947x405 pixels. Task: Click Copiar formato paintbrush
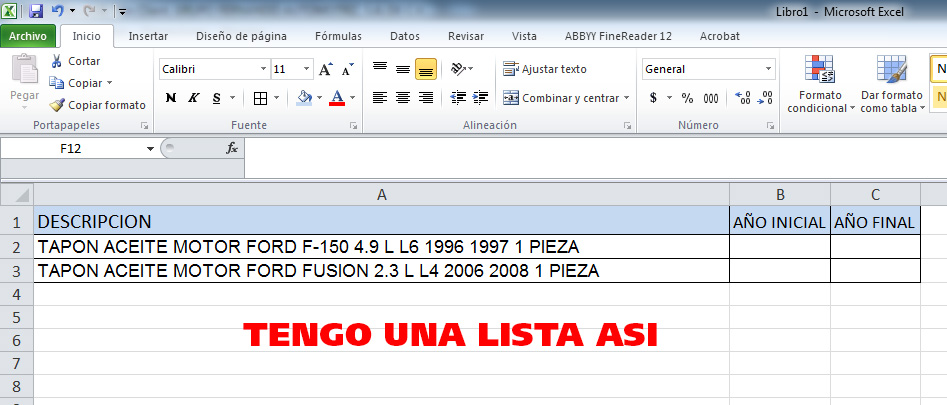coord(98,105)
